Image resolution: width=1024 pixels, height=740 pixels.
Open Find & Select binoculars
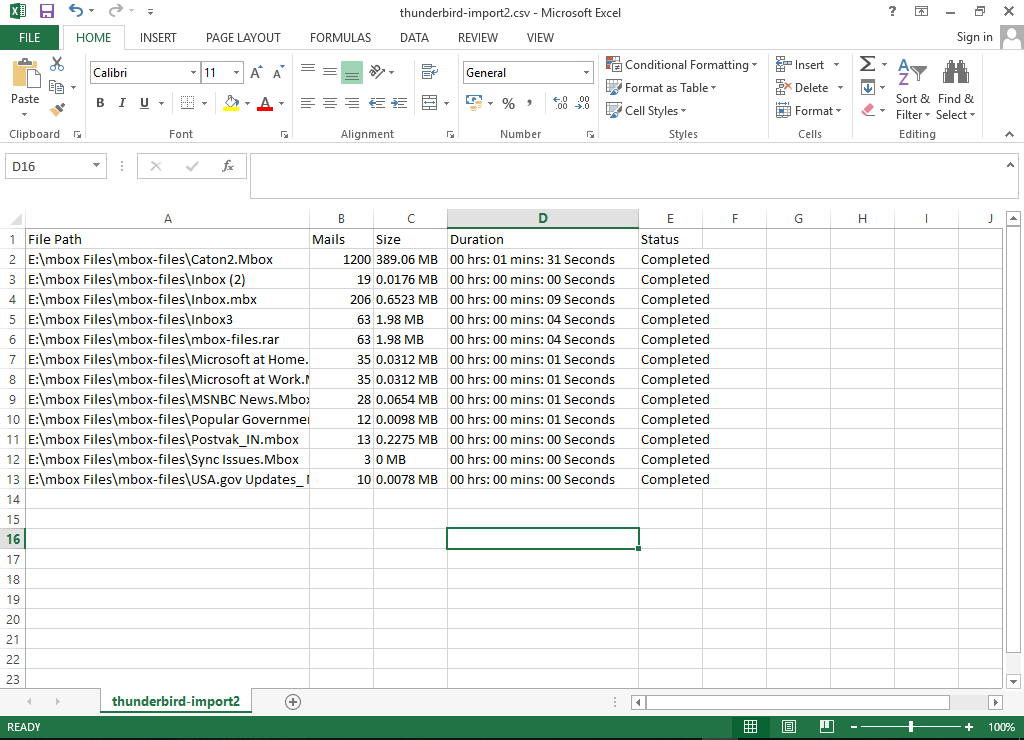955,89
